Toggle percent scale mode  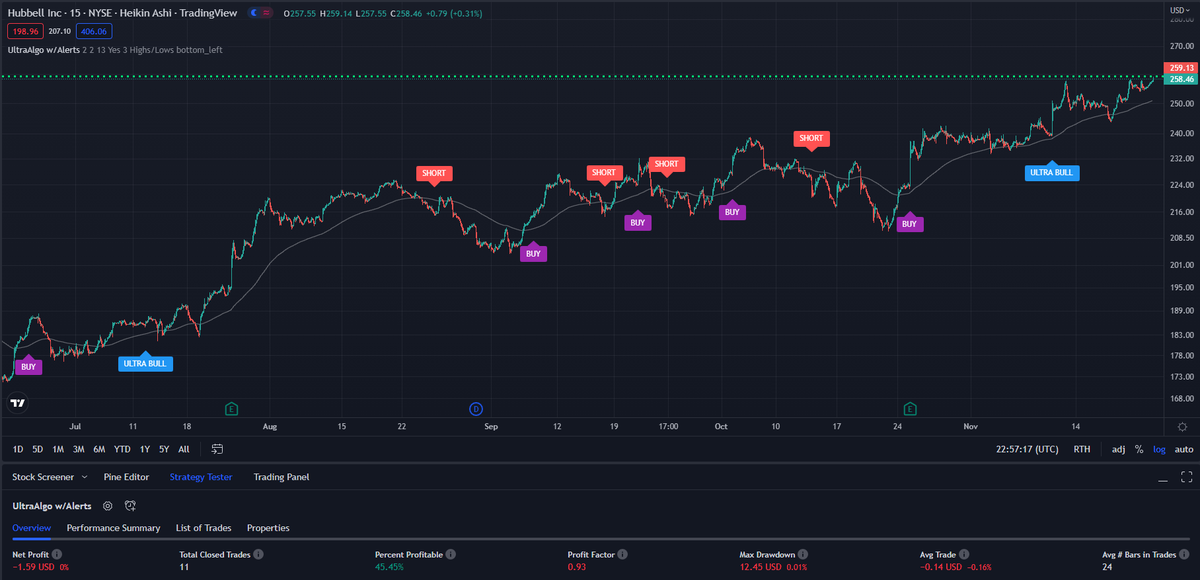point(1139,449)
